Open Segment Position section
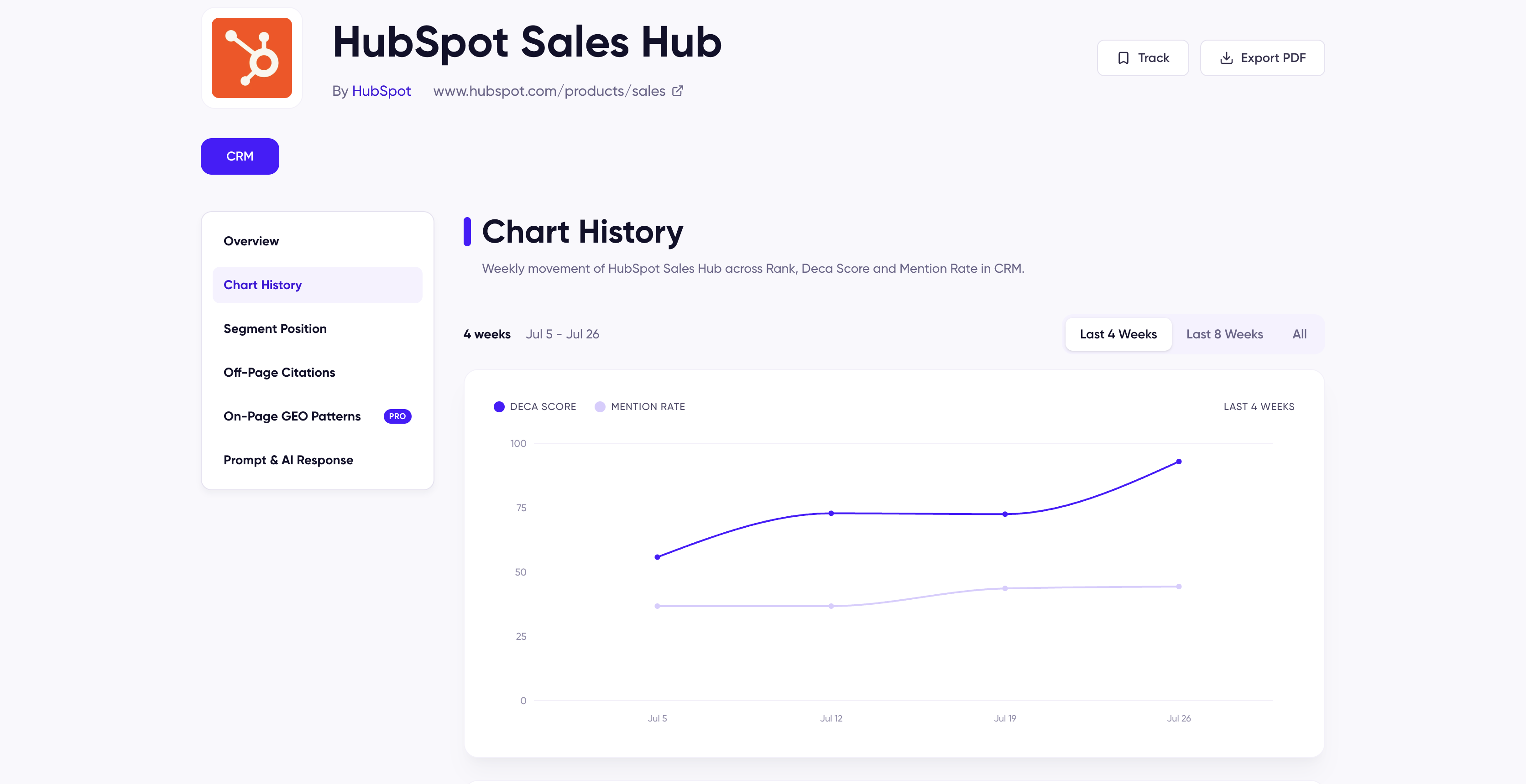The width and height of the screenshot is (1526, 784). tap(318, 329)
